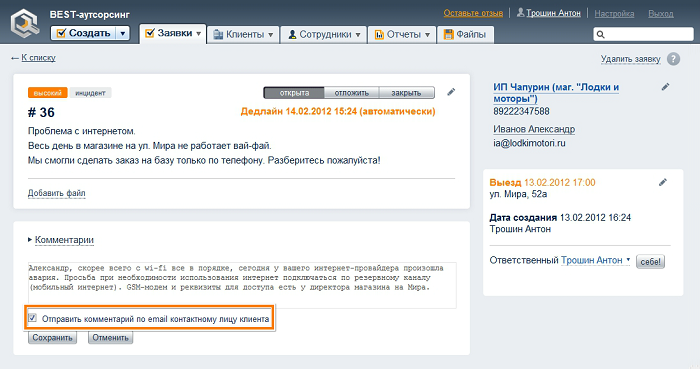Open the Оставьте отзыв link
700x369 pixels.
coord(473,13)
